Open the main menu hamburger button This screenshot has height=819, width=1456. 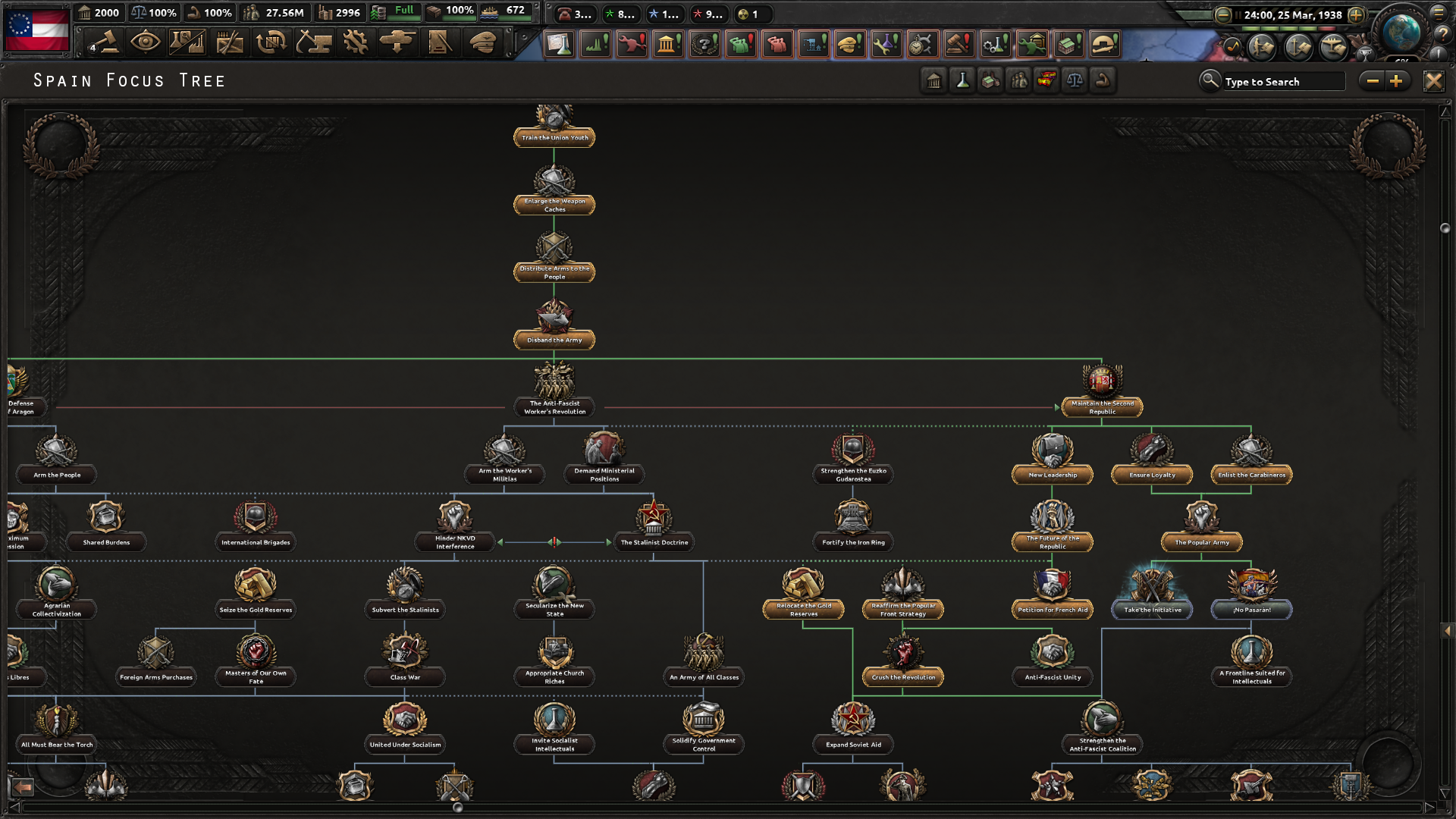[x=1439, y=14]
